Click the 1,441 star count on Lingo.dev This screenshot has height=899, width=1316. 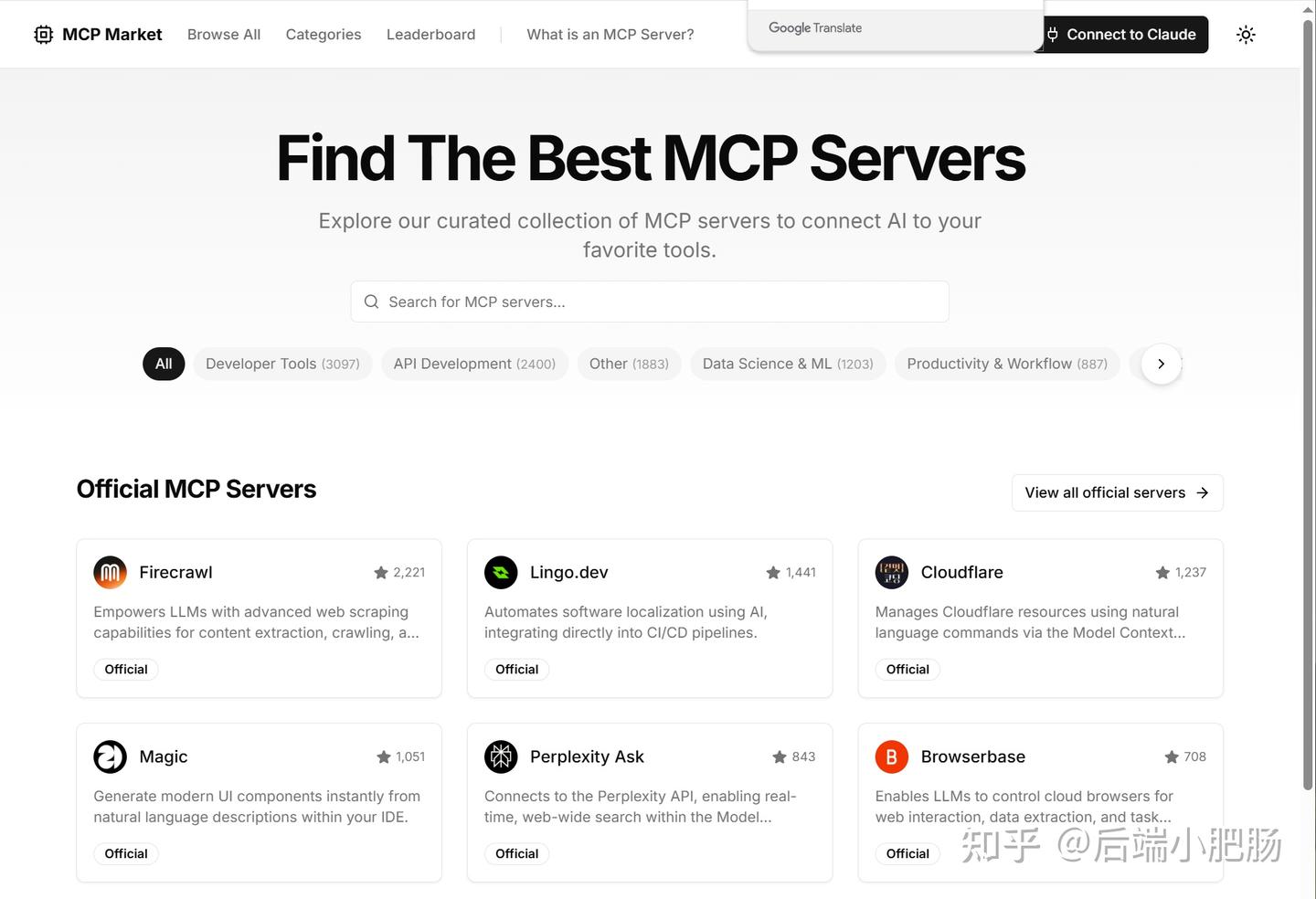(801, 573)
